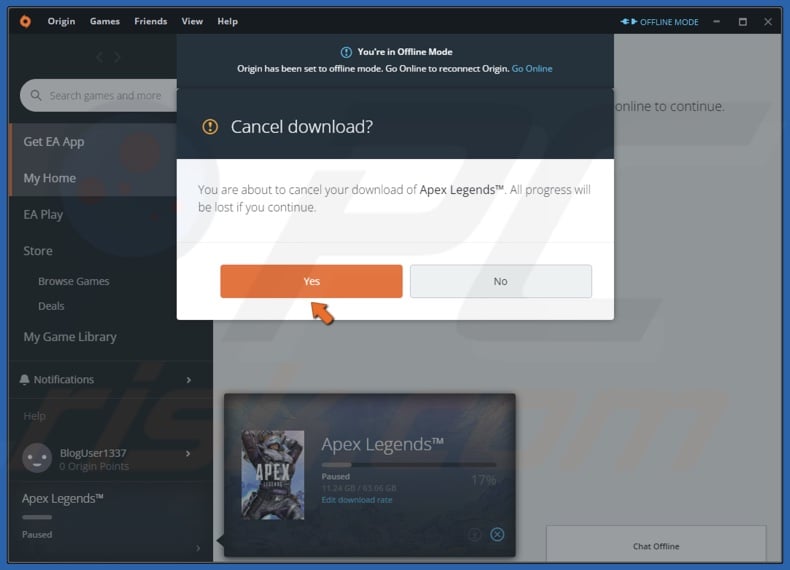This screenshot has width=790, height=570.
Task: Click the cancel download X icon
Action: tap(497, 534)
